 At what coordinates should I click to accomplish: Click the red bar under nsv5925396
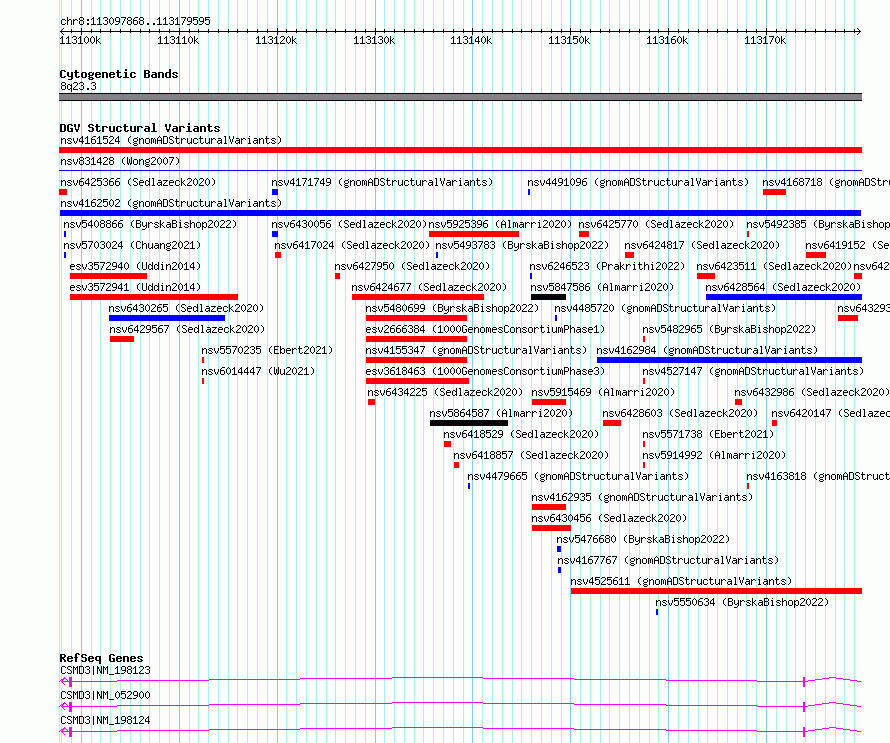coord(474,234)
